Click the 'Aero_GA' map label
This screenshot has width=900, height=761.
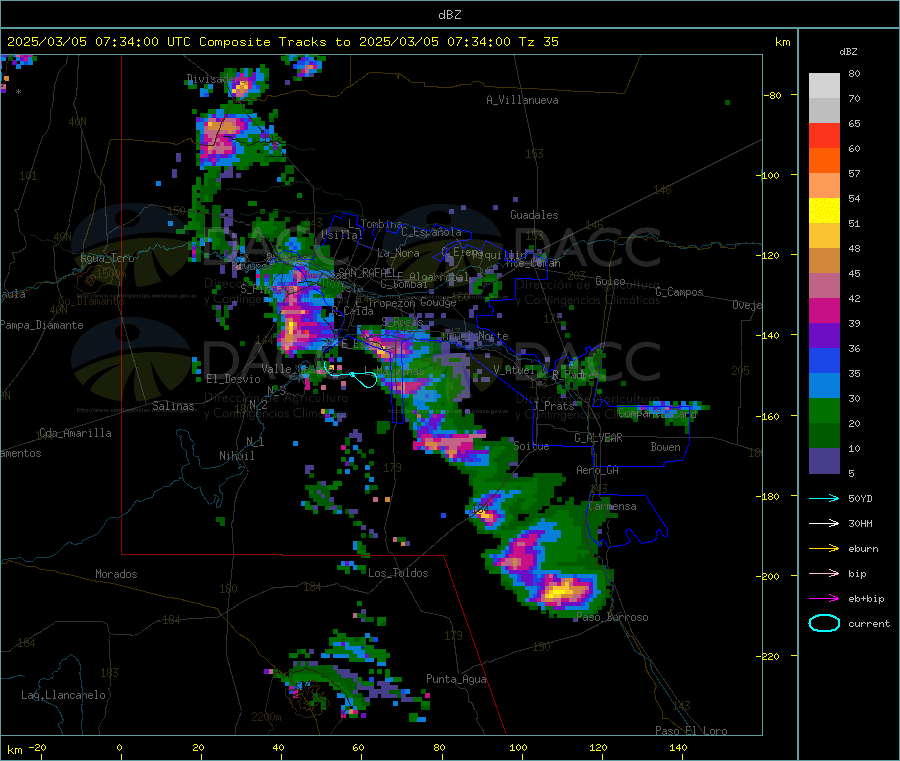coord(597,470)
